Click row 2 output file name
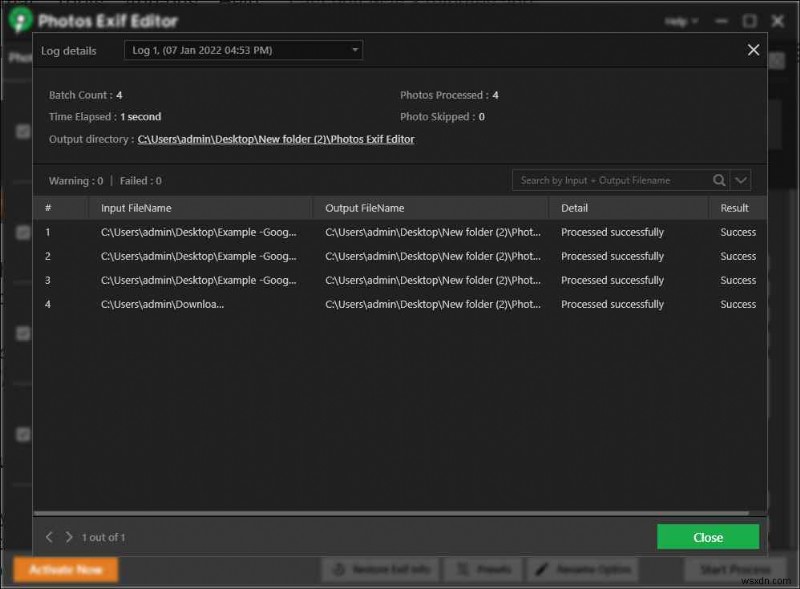The width and height of the screenshot is (800, 589). click(433, 256)
